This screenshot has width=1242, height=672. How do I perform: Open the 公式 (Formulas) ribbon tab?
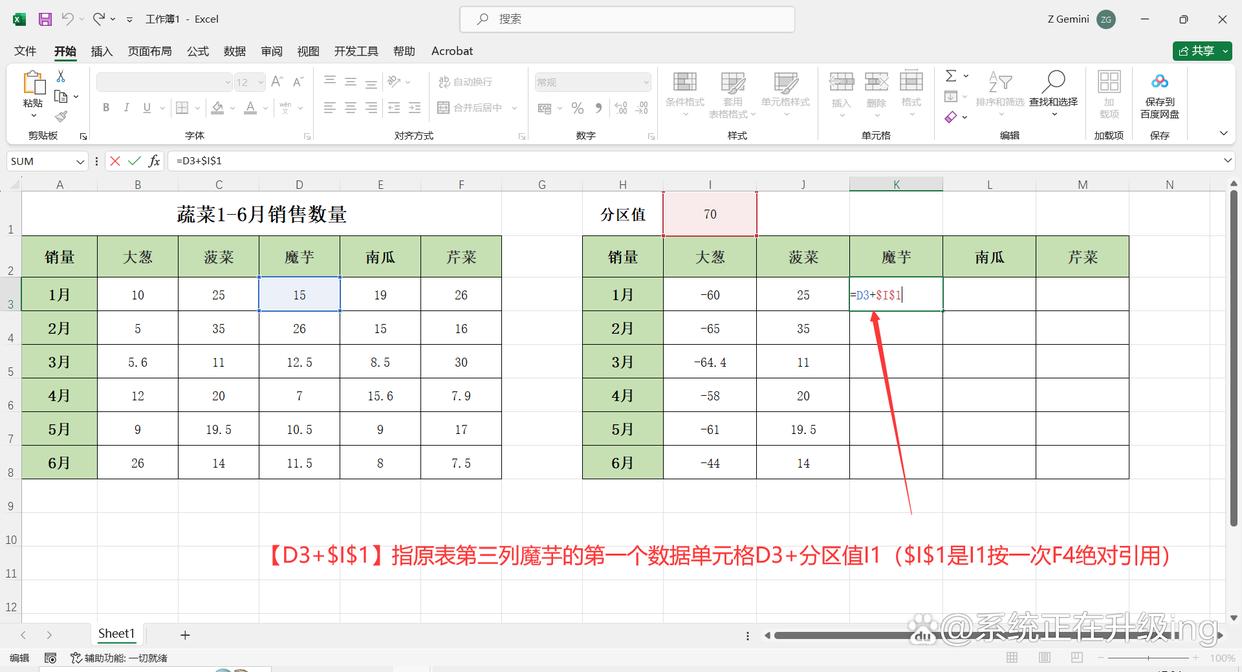tap(198, 51)
